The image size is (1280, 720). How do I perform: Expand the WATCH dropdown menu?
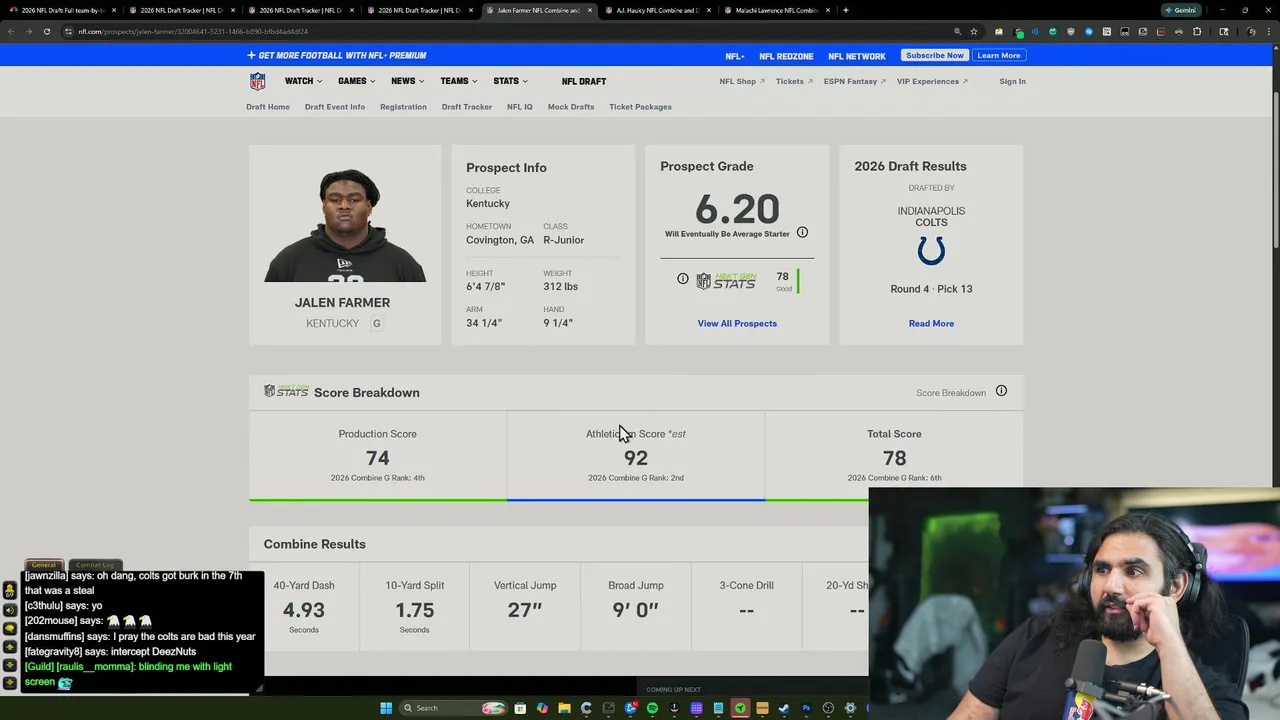(x=303, y=81)
